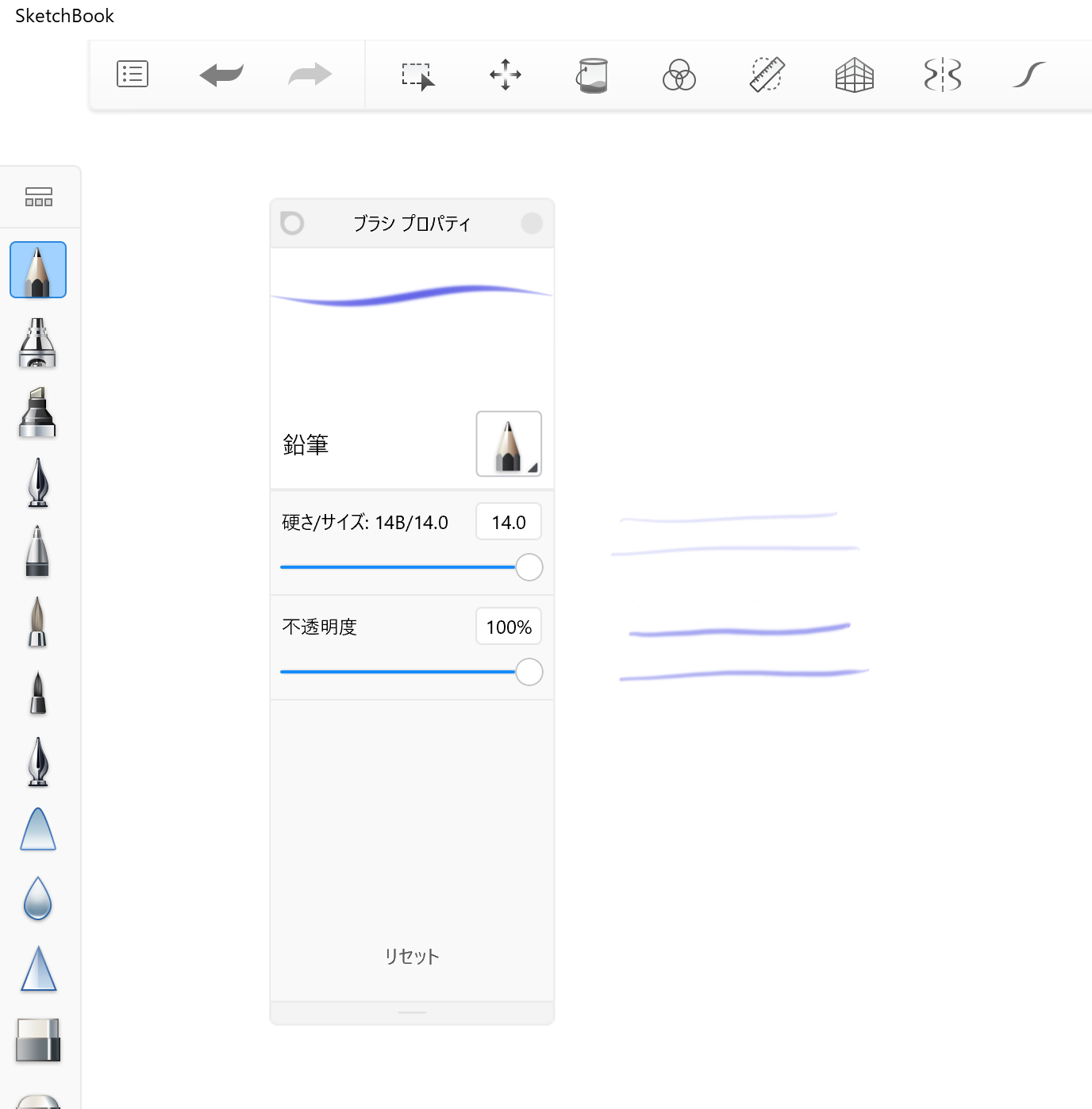The image size is (1092, 1109).
Task: Pick the chisel marker brush
Action: pyautogui.click(x=37, y=413)
